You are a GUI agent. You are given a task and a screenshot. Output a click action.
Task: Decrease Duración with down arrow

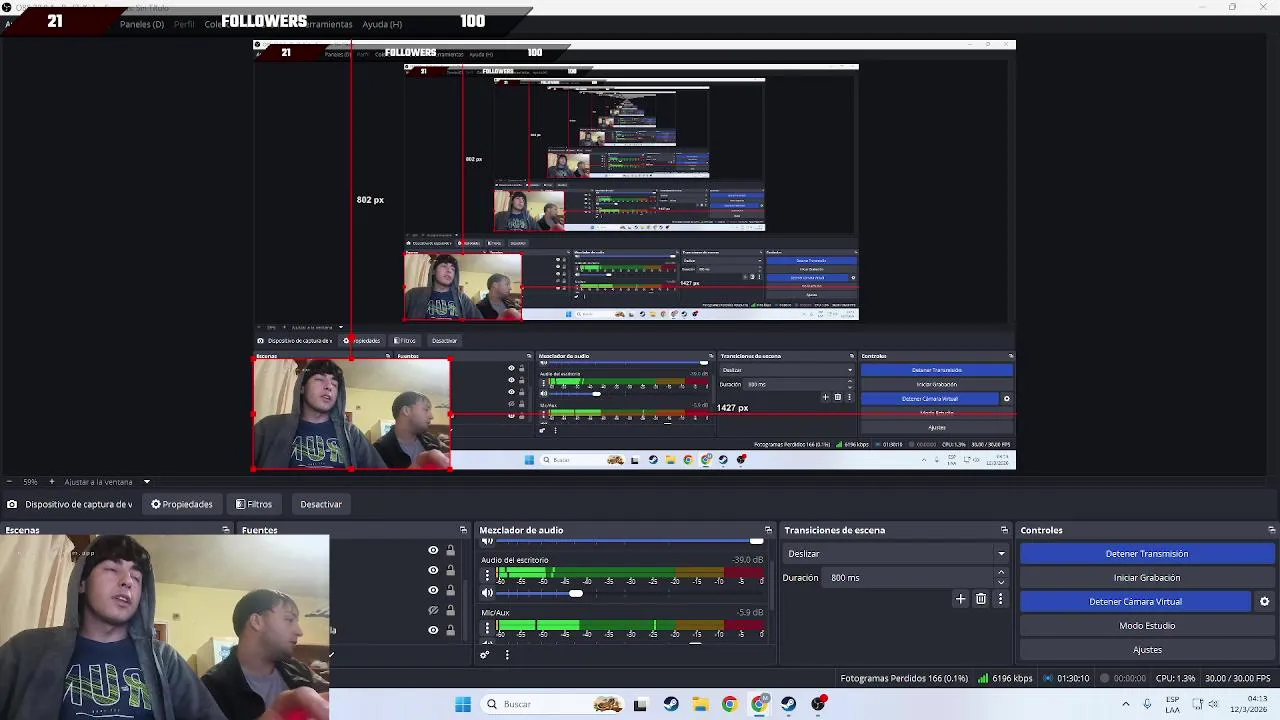[1001, 582]
